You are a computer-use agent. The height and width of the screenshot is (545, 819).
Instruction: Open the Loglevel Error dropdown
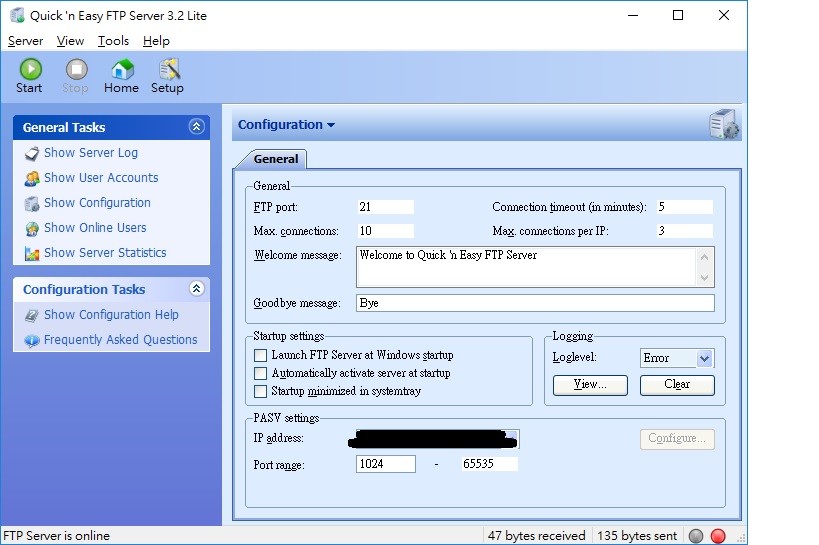[x=704, y=358]
